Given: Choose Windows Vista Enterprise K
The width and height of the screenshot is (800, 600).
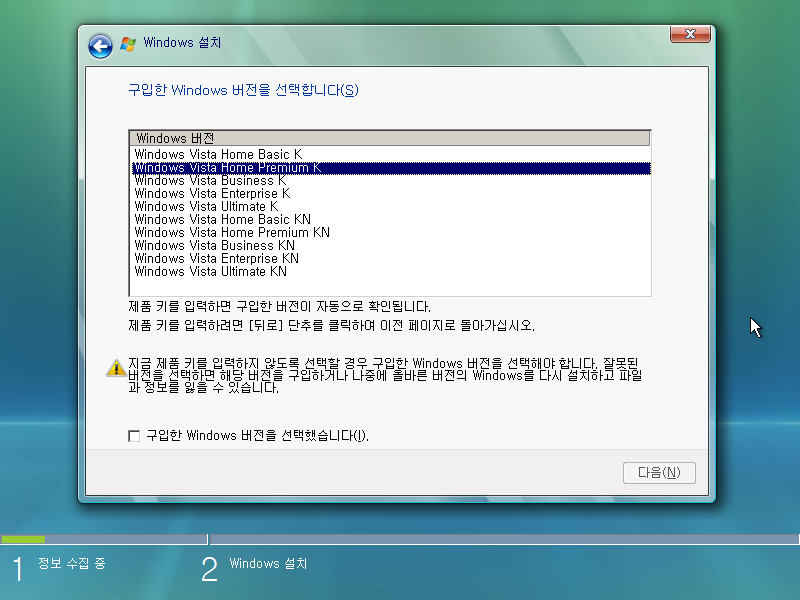Looking at the screenshot, I should [391, 193].
